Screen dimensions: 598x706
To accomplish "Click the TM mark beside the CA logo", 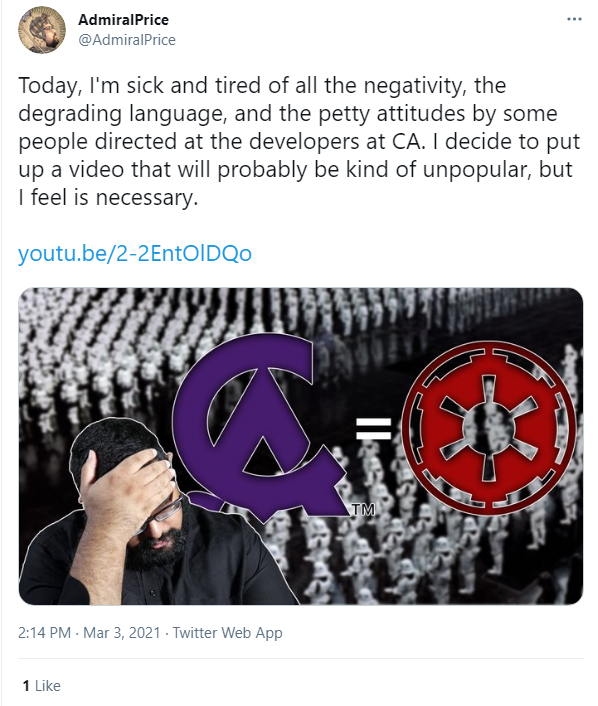I will coord(363,509).
